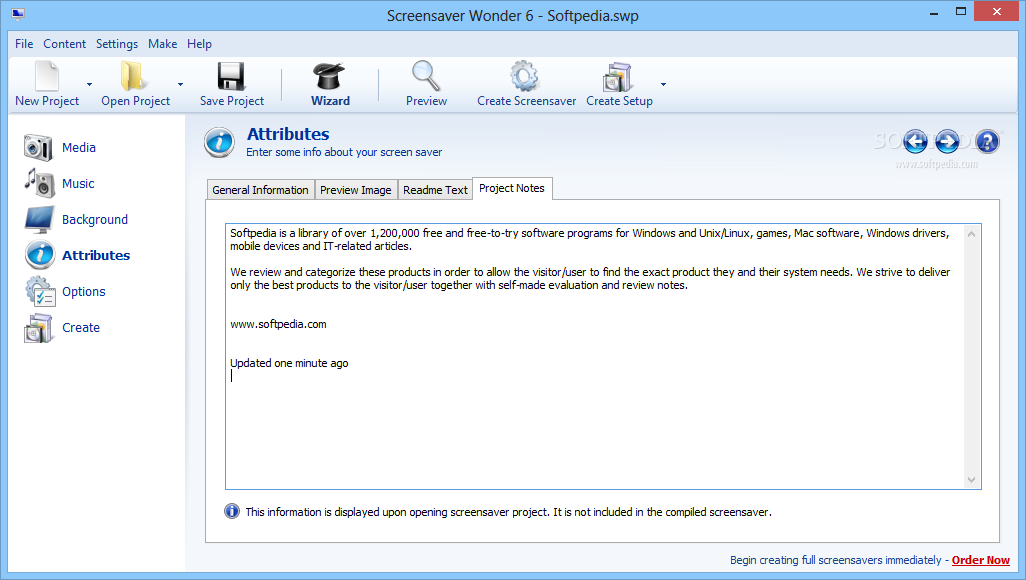Click the Media camera icon in sidebar

pyautogui.click(x=38, y=147)
